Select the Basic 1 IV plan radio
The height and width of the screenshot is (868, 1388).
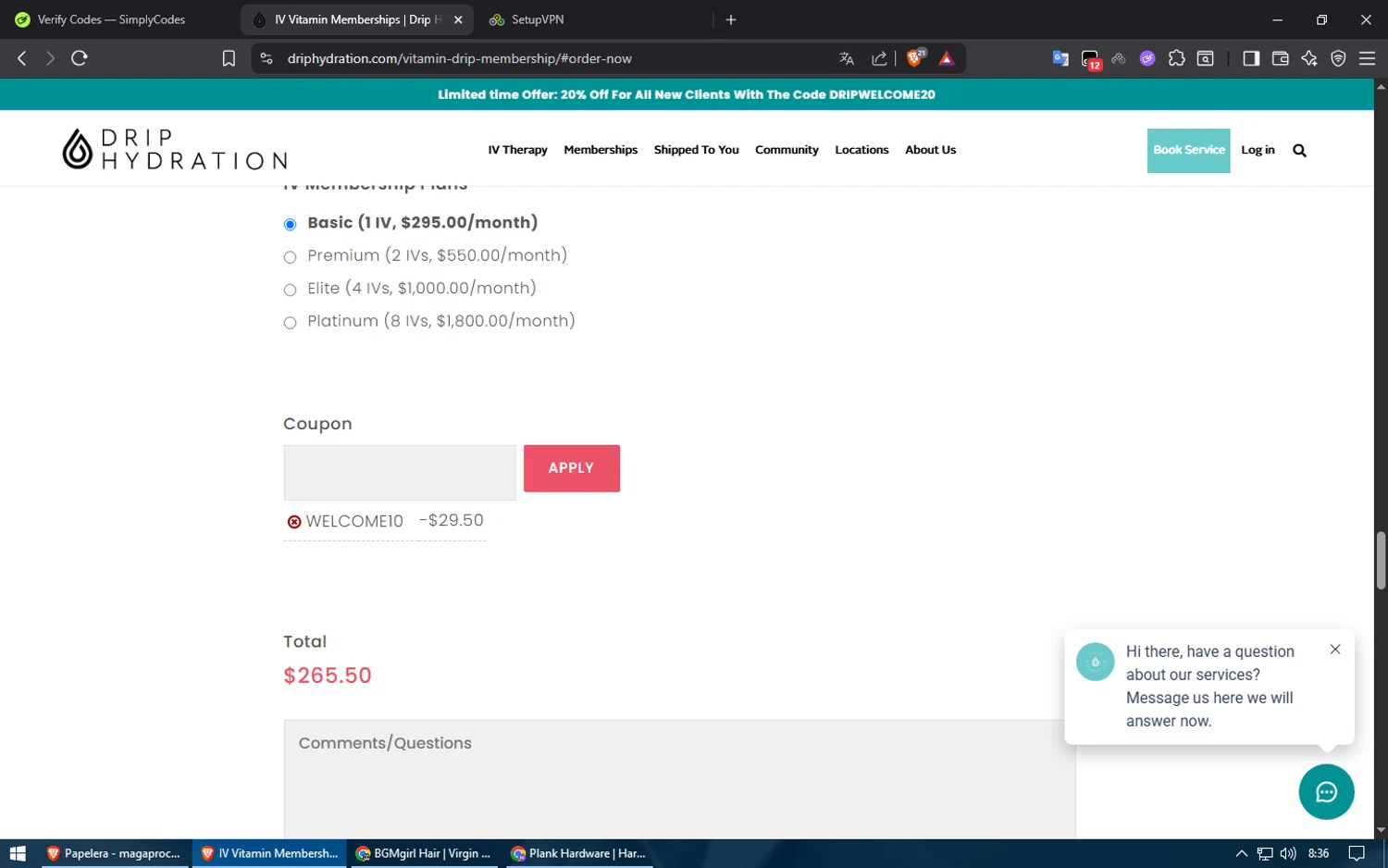290,224
